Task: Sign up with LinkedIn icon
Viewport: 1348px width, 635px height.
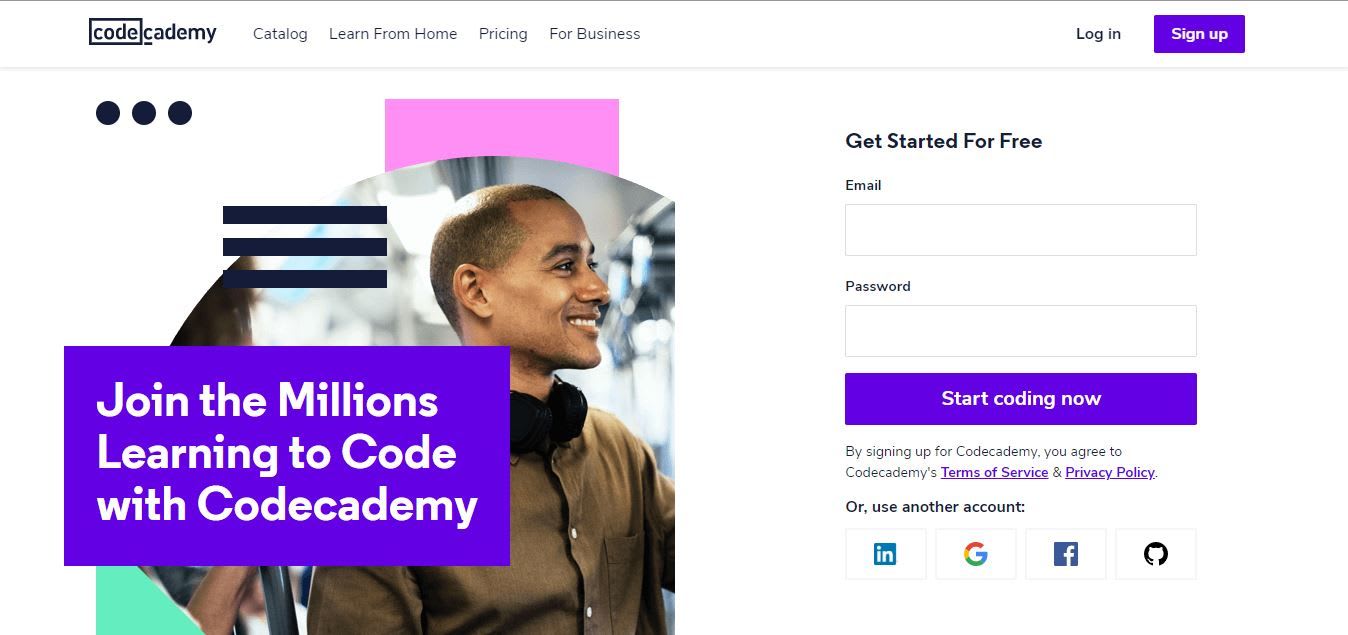Action: (885, 554)
